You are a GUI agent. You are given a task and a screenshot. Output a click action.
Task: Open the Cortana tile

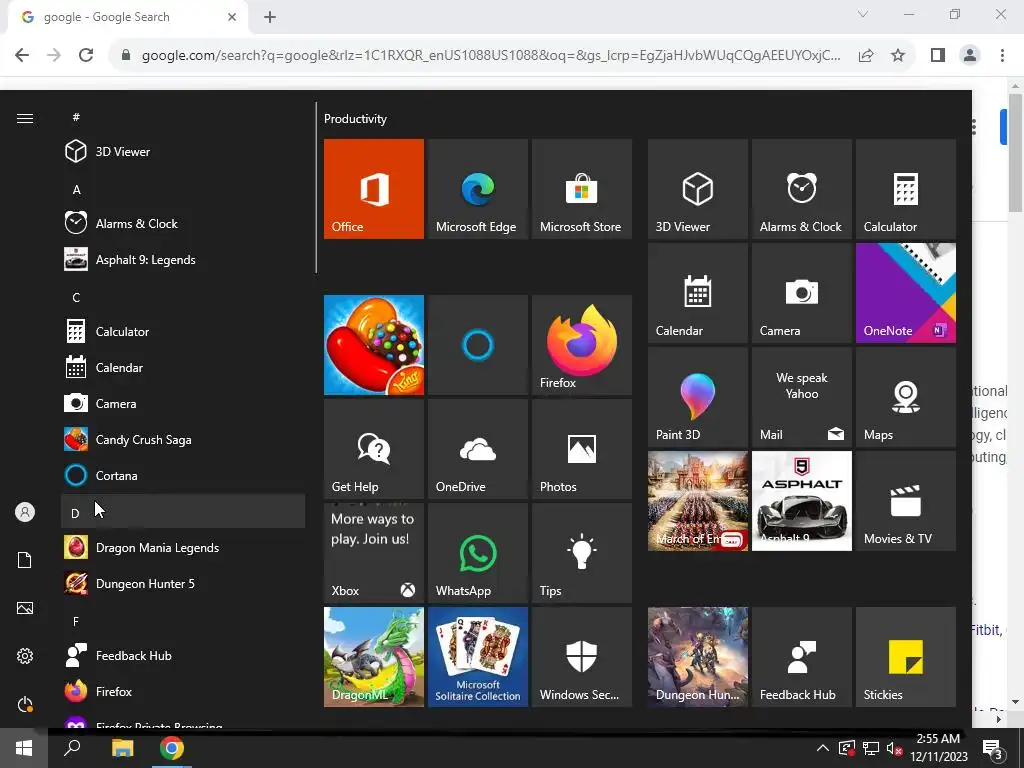[477, 345]
